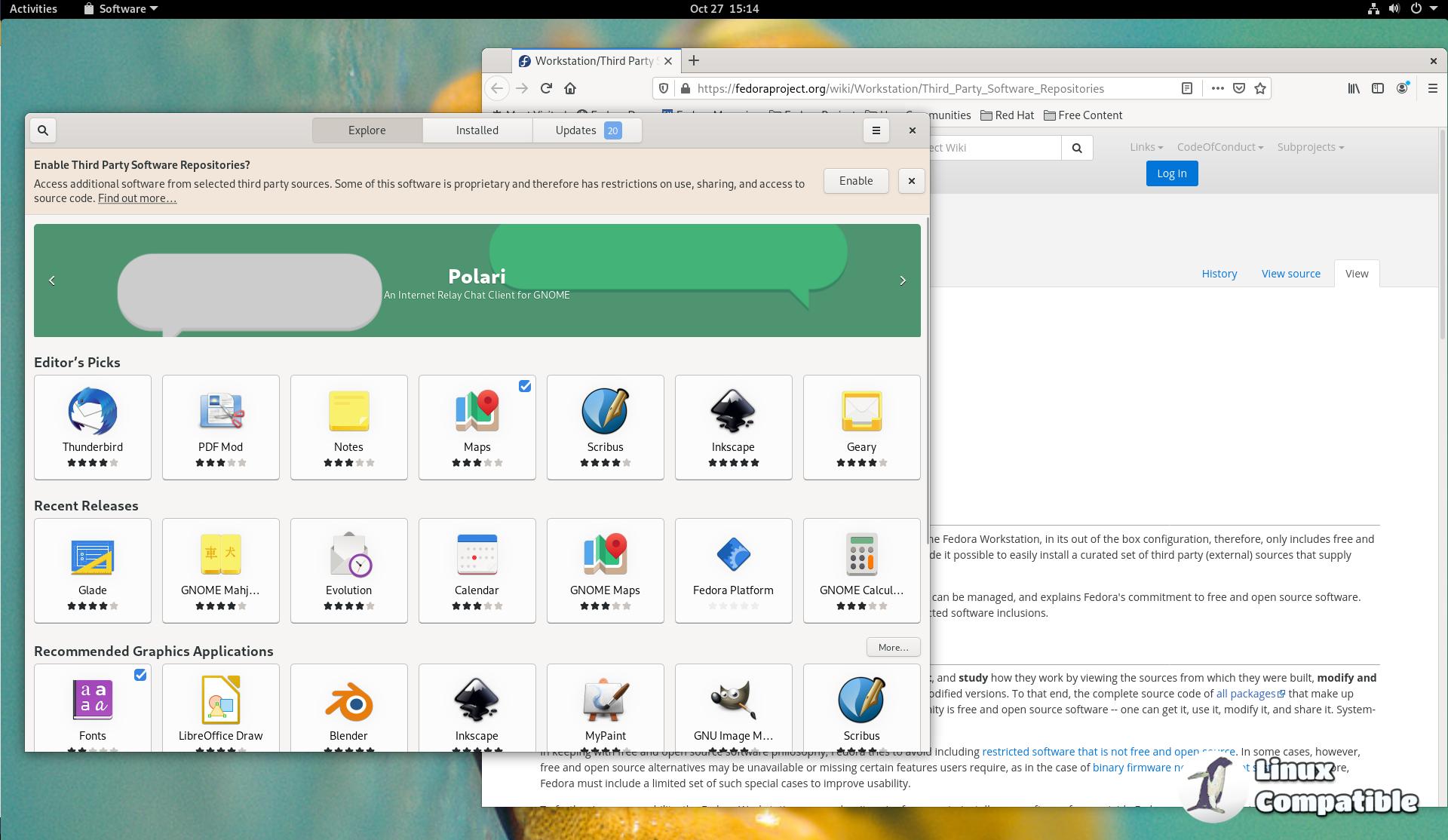Click the Firefox home icon
Screen dimensions: 1448x840
(x=570, y=88)
